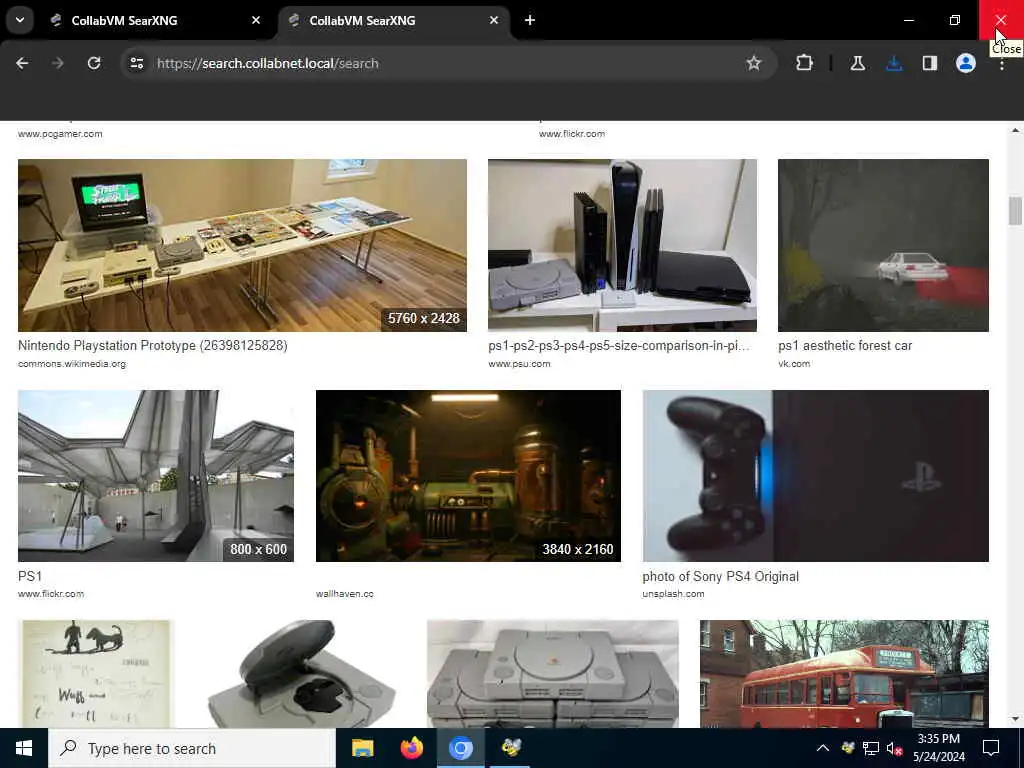1024x768 pixels.
Task: Open the tab search dropdown arrow
Action: [x=20, y=20]
